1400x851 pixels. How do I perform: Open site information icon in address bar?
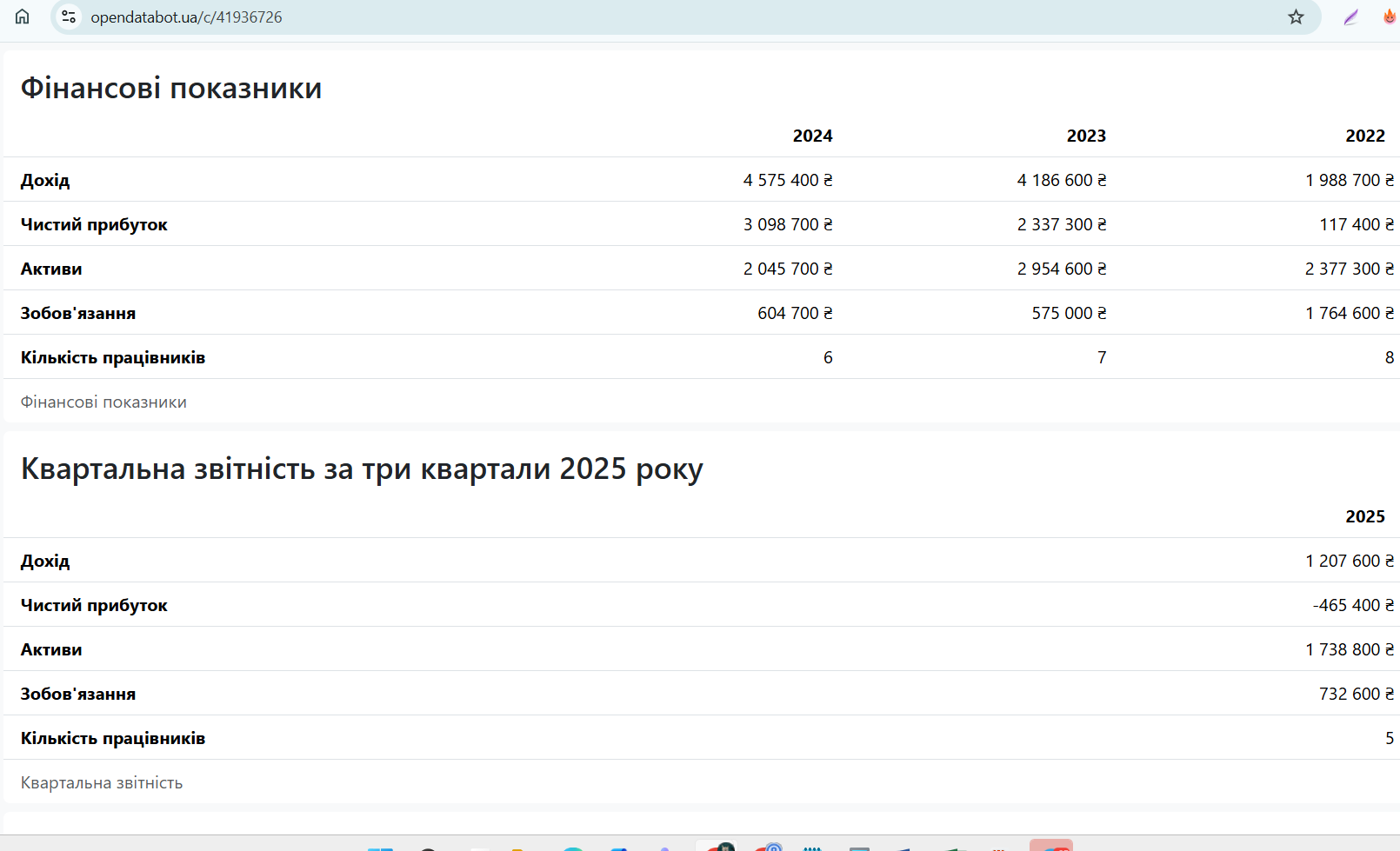70,17
